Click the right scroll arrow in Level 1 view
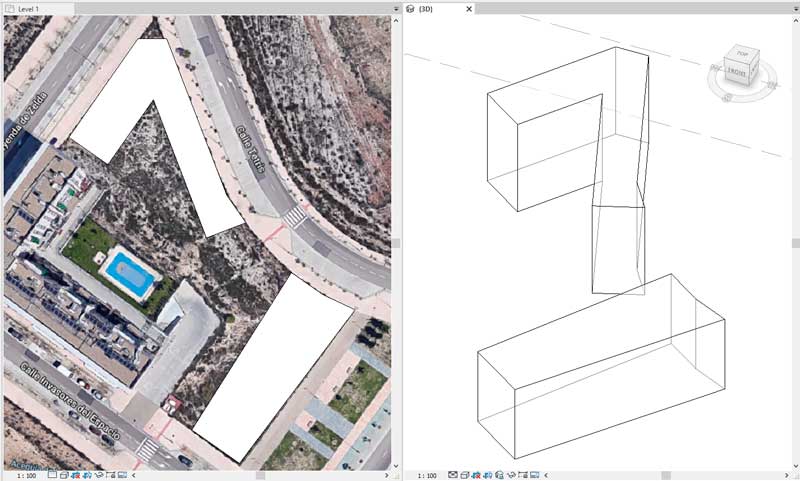Image resolution: width=800 pixels, height=481 pixels. (x=385, y=475)
